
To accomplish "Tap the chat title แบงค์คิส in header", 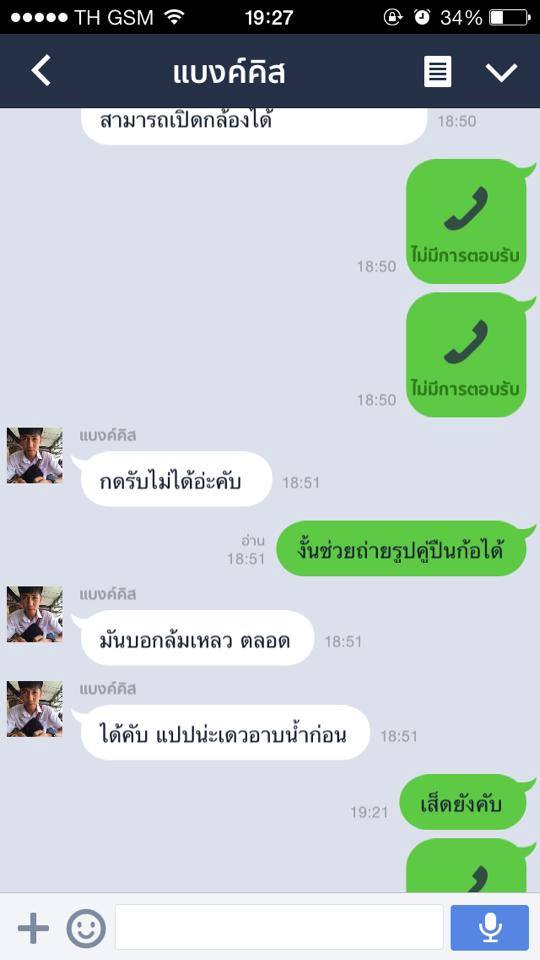I will point(229,73).
